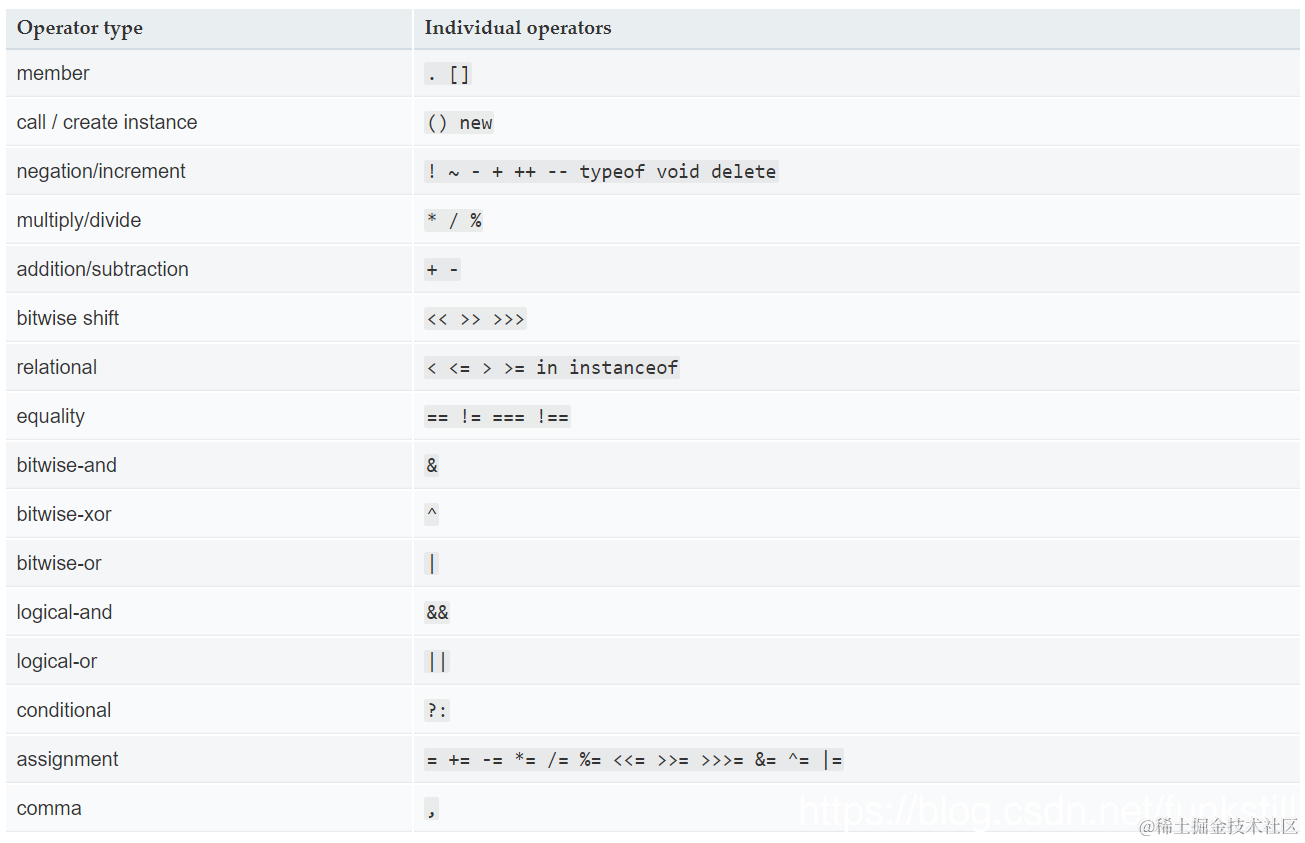The height and width of the screenshot is (843, 1305).
Task: Click the '== != === !==' equality code
Action: [x=497, y=417]
